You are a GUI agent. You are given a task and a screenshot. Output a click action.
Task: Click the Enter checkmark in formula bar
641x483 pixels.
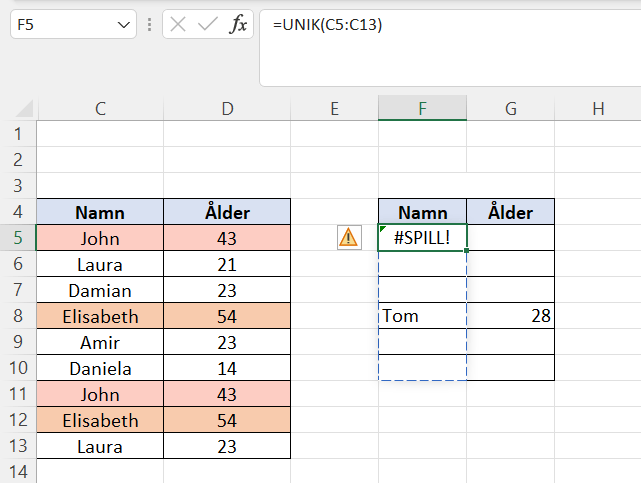click(208, 25)
